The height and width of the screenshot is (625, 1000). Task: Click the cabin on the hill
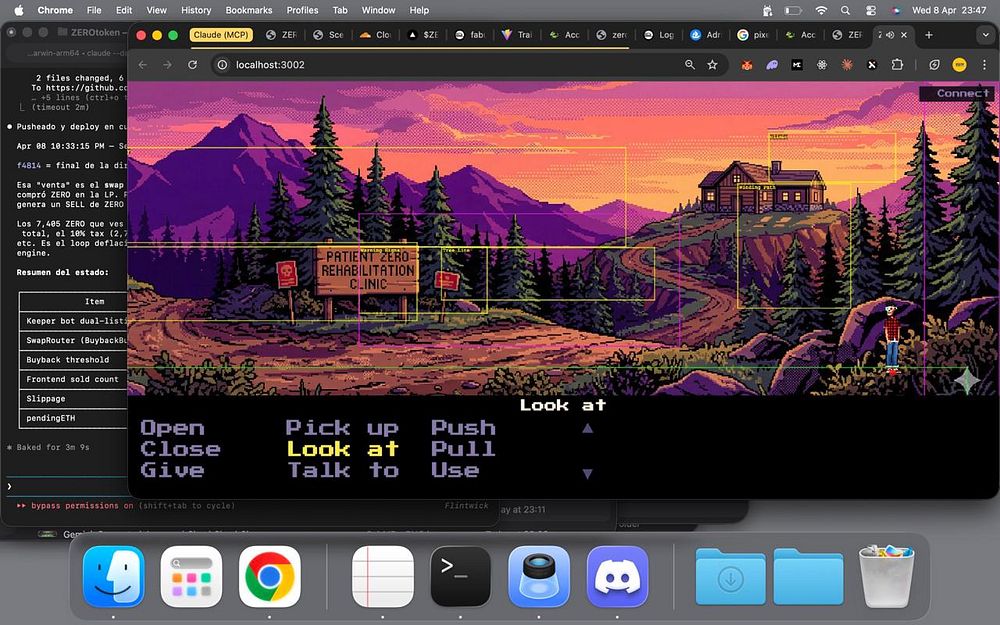[762, 186]
